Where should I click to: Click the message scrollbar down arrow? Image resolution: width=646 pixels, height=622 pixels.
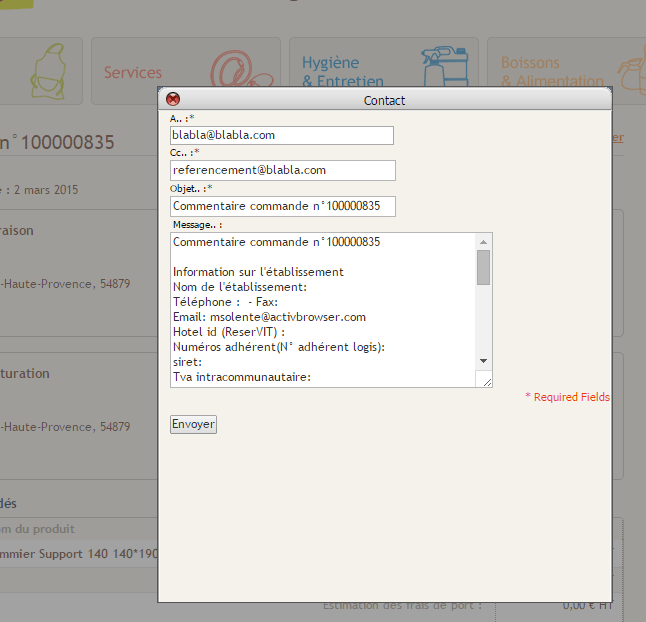click(483, 360)
